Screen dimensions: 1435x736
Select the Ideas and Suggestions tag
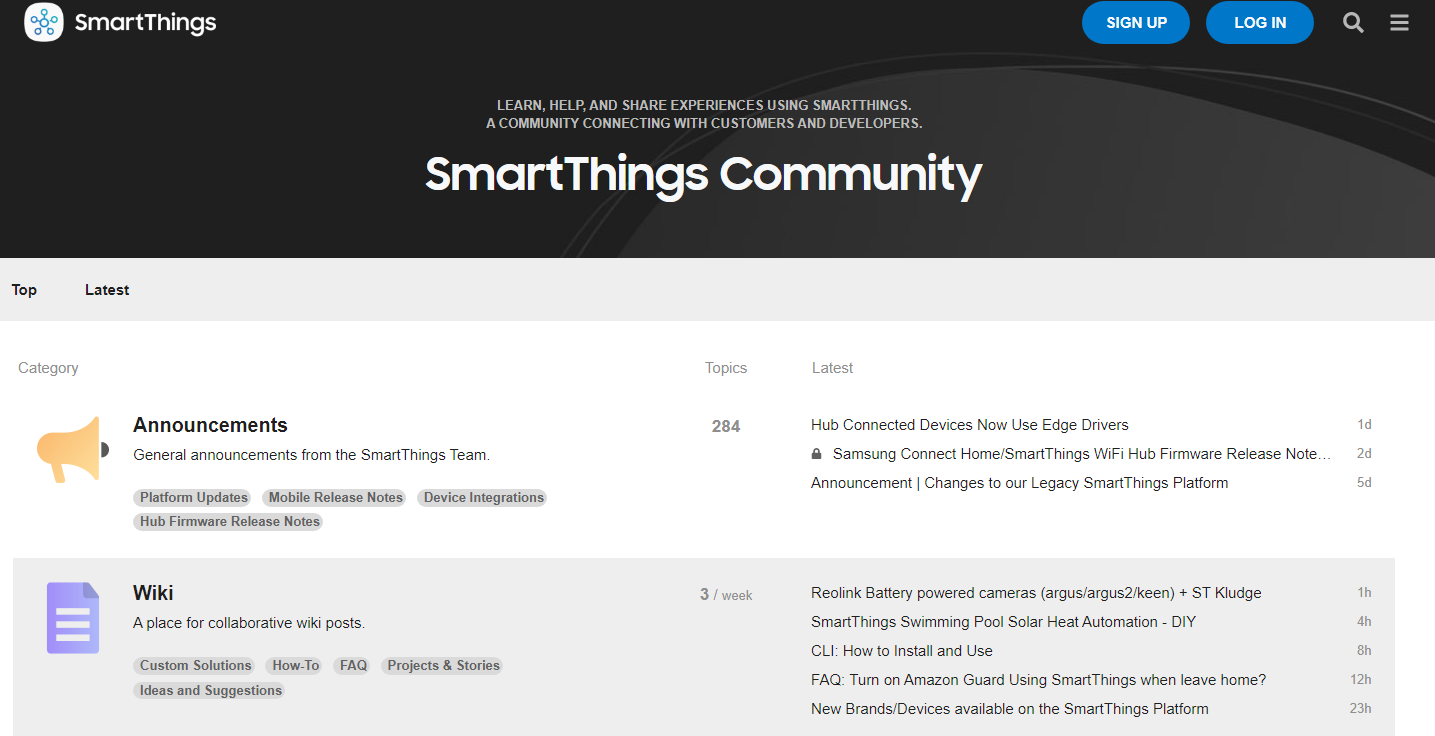pos(211,690)
